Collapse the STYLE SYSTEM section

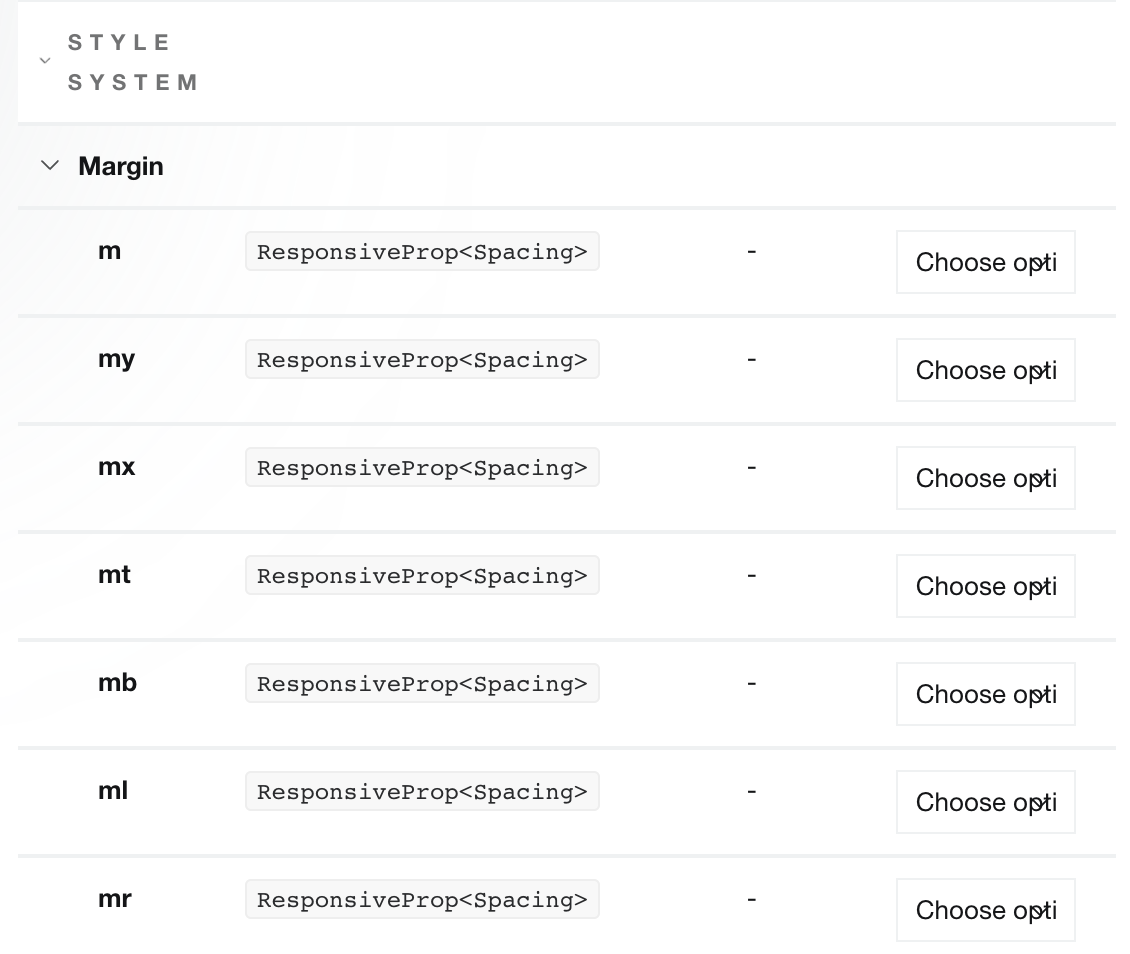(x=45, y=61)
